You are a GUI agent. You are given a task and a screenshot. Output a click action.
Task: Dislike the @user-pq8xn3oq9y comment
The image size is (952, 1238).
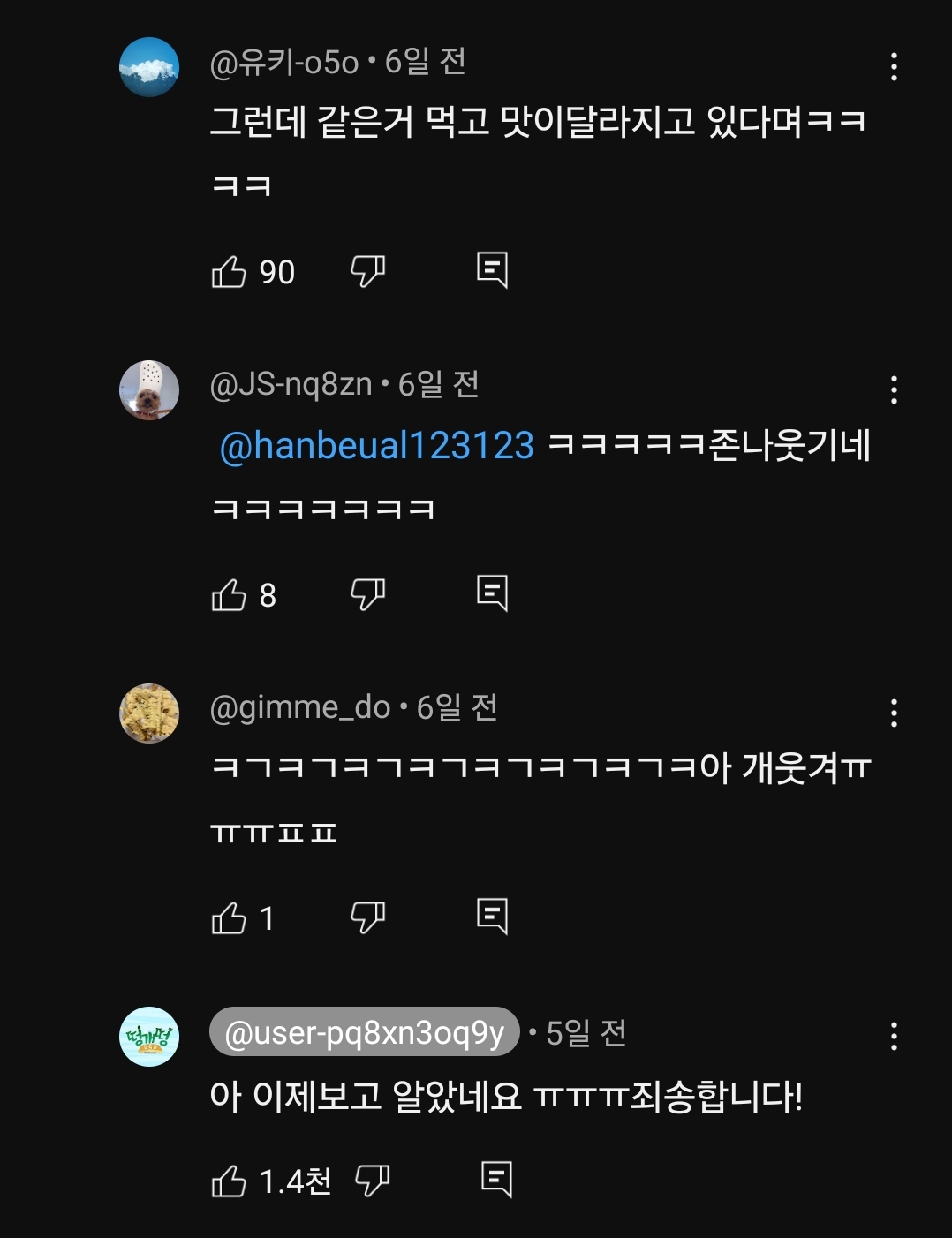click(372, 1181)
